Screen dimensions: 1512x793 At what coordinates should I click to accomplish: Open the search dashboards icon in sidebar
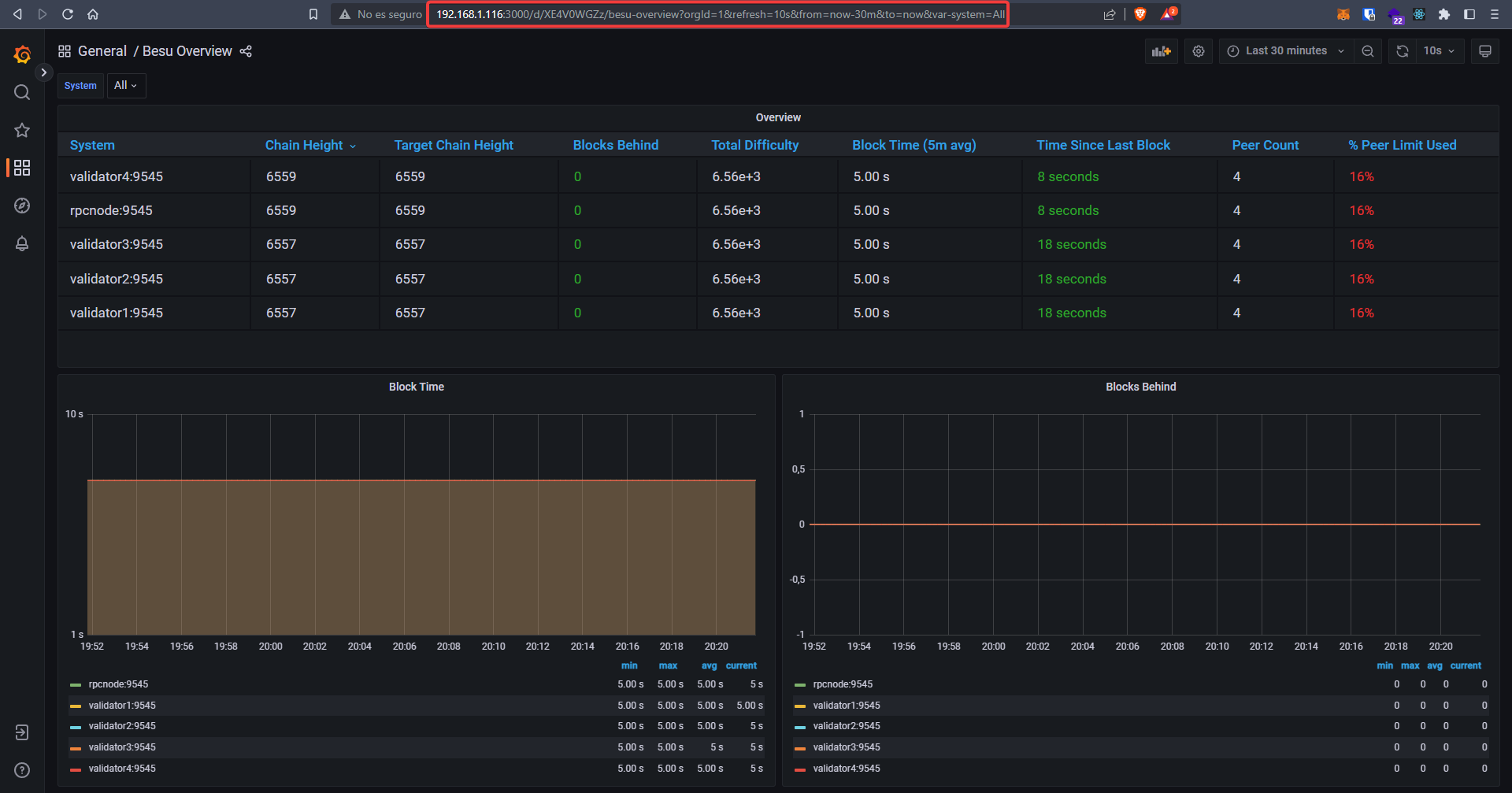[22, 93]
